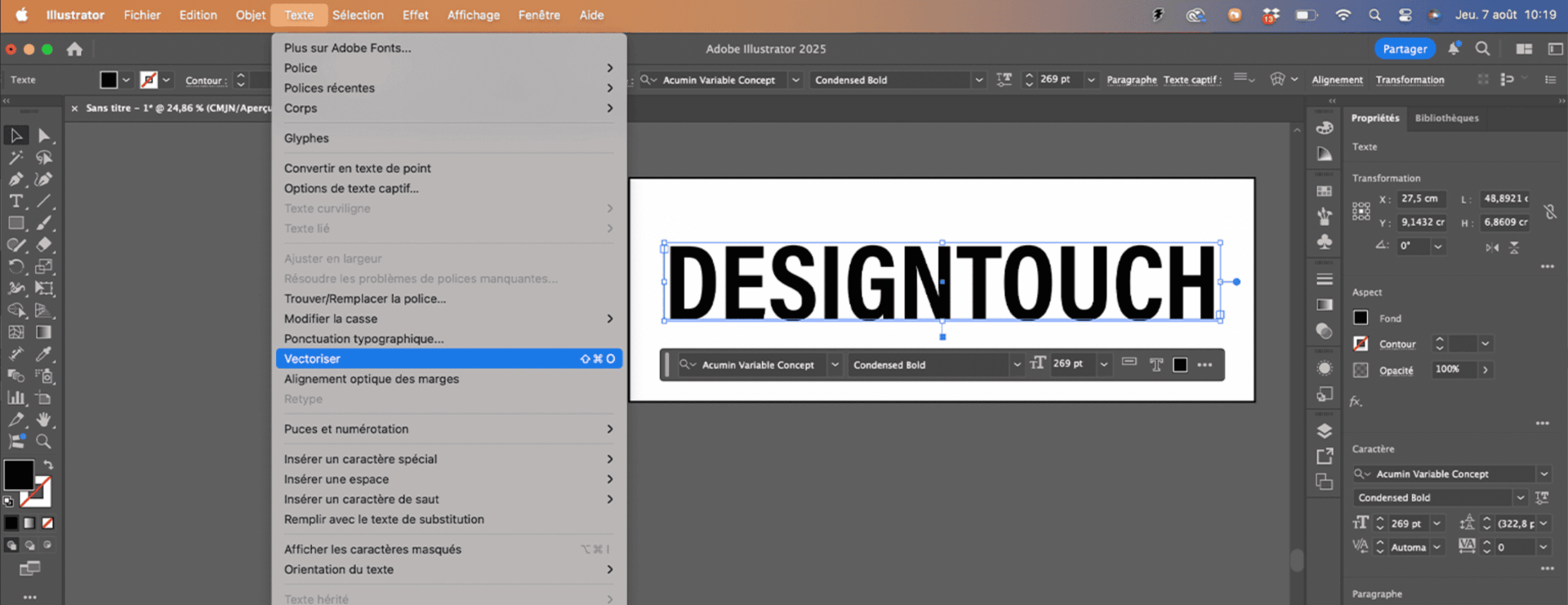Click Contour link in Aspect section
This screenshot has height=605, width=1568.
coord(1397,345)
